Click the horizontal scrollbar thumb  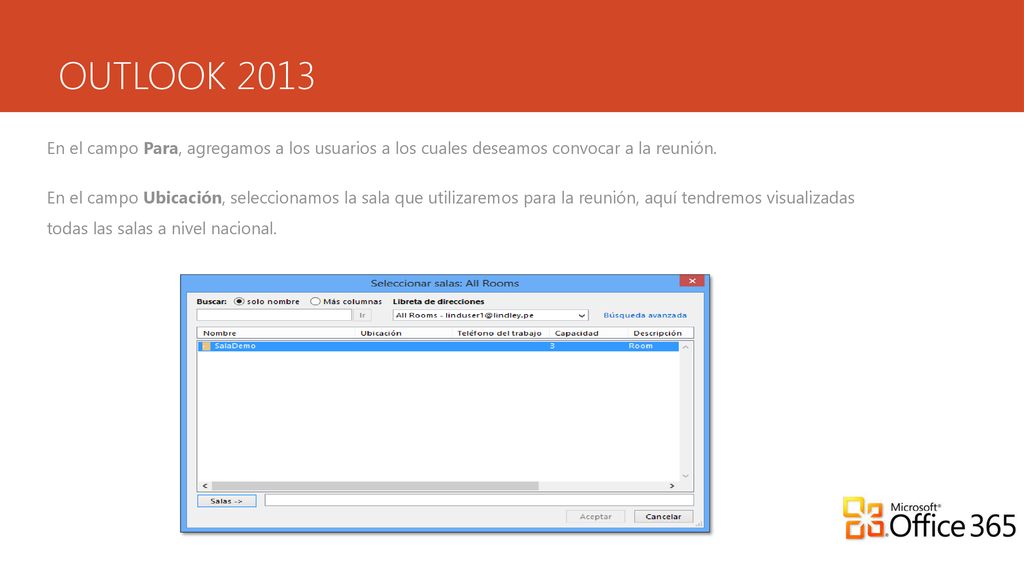pyautogui.click(x=375, y=486)
